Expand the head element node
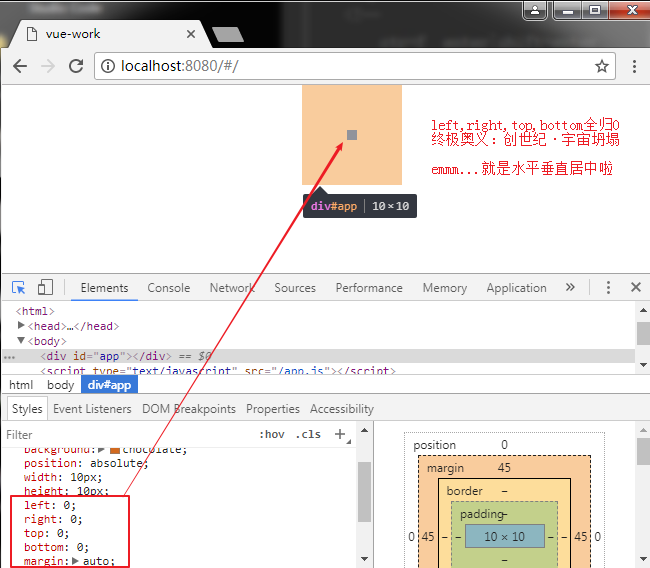Screen dimensions: 650x568 21,325
